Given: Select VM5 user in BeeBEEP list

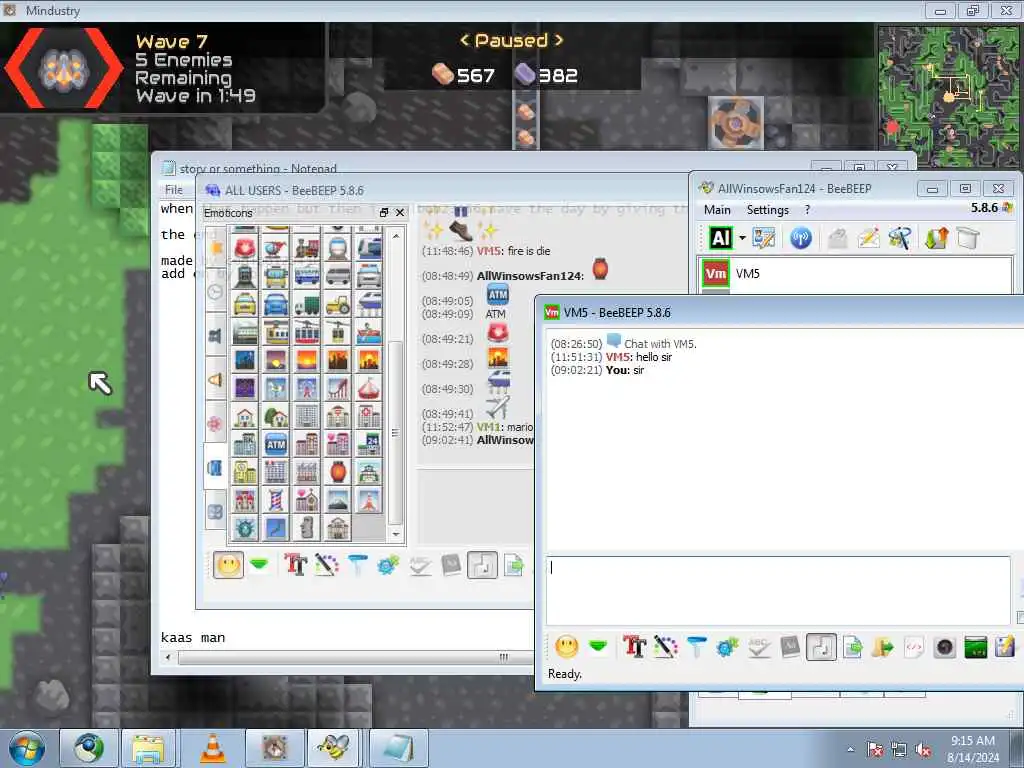Looking at the screenshot, I should click(x=856, y=274).
